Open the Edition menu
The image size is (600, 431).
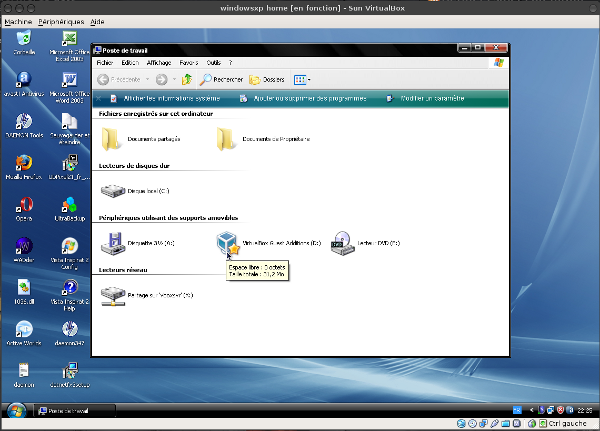tap(130, 63)
